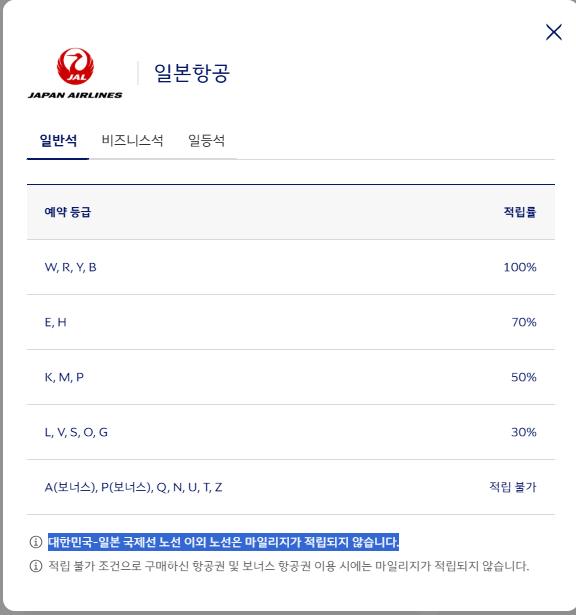Open the 일등석 tab
This screenshot has height=615, width=576.
[206, 141]
